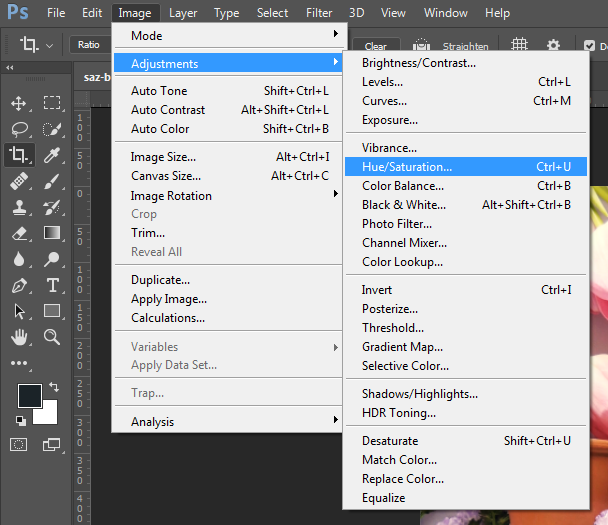Select the Horizontal Type tool
Image resolution: width=608 pixels, height=525 pixels.
(x=52, y=285)
